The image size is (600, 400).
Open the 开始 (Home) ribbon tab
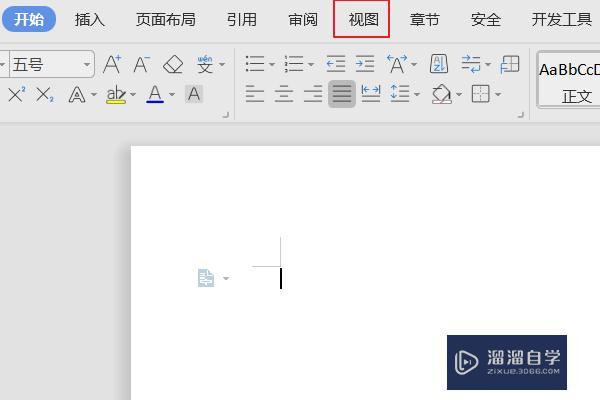[x=29, y=19]
